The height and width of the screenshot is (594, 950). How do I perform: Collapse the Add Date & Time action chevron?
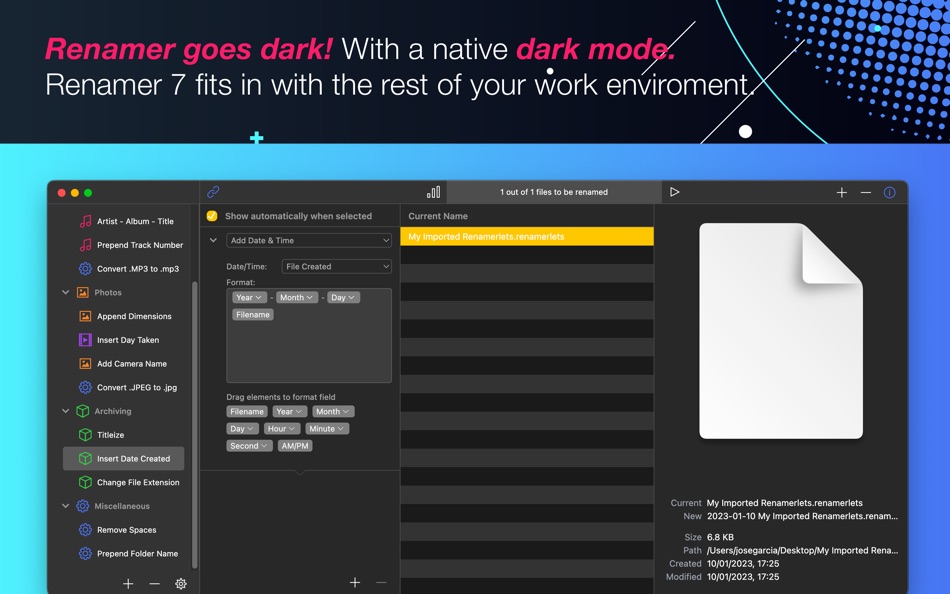pos(213,240)
